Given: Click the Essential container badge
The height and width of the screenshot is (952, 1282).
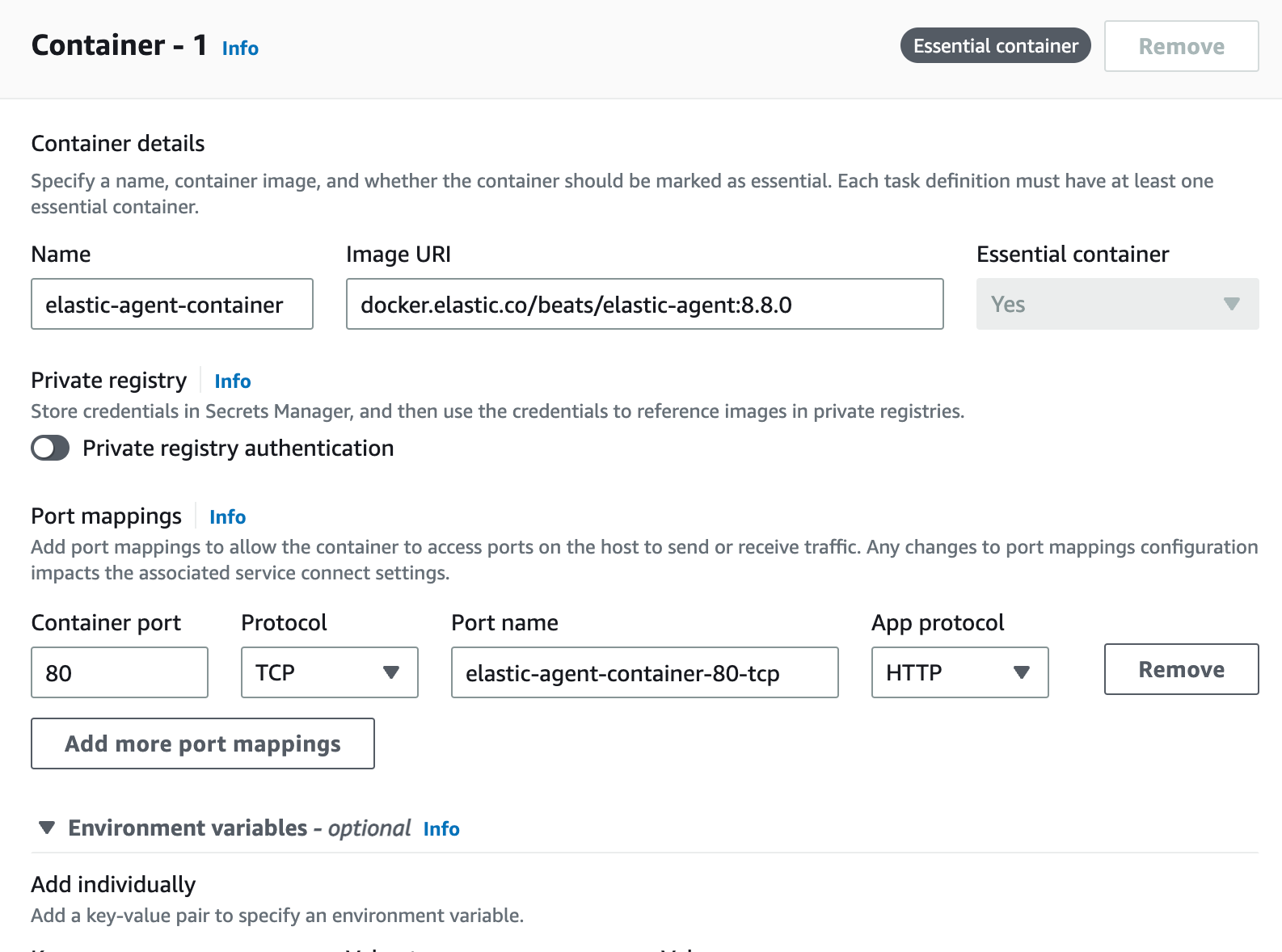Looking at the screenshot, I should [x=995, y=46].
